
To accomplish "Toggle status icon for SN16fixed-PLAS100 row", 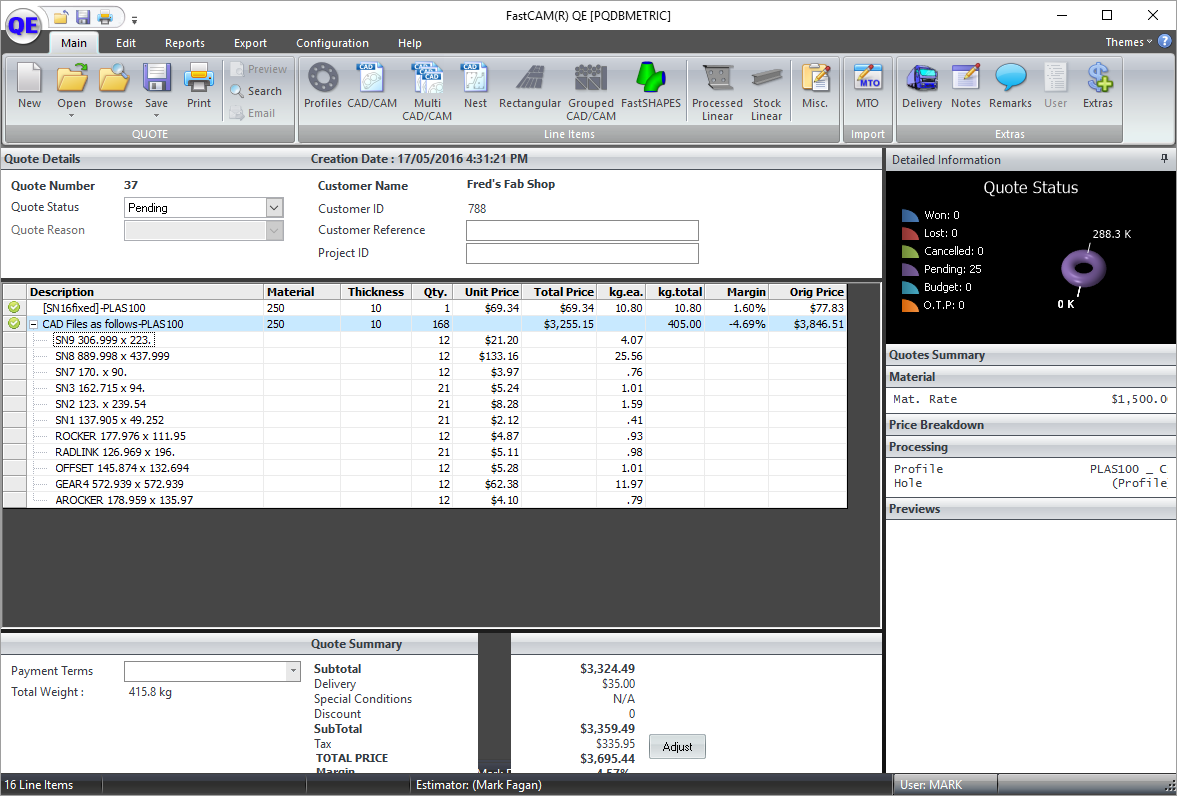I will point(14,308).
